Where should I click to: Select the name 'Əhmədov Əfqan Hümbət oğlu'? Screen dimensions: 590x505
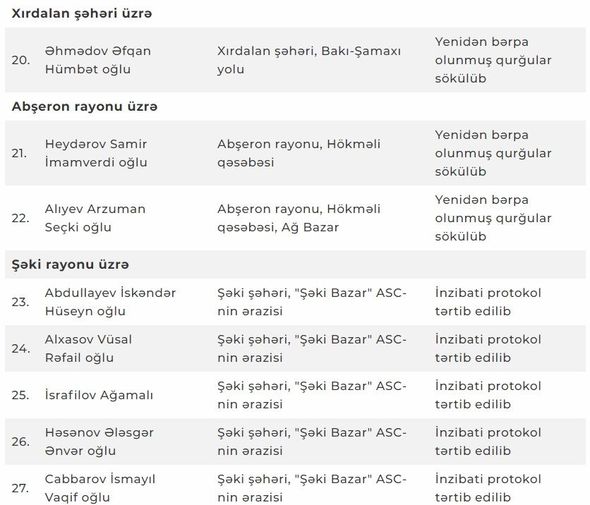coord(98,60)
